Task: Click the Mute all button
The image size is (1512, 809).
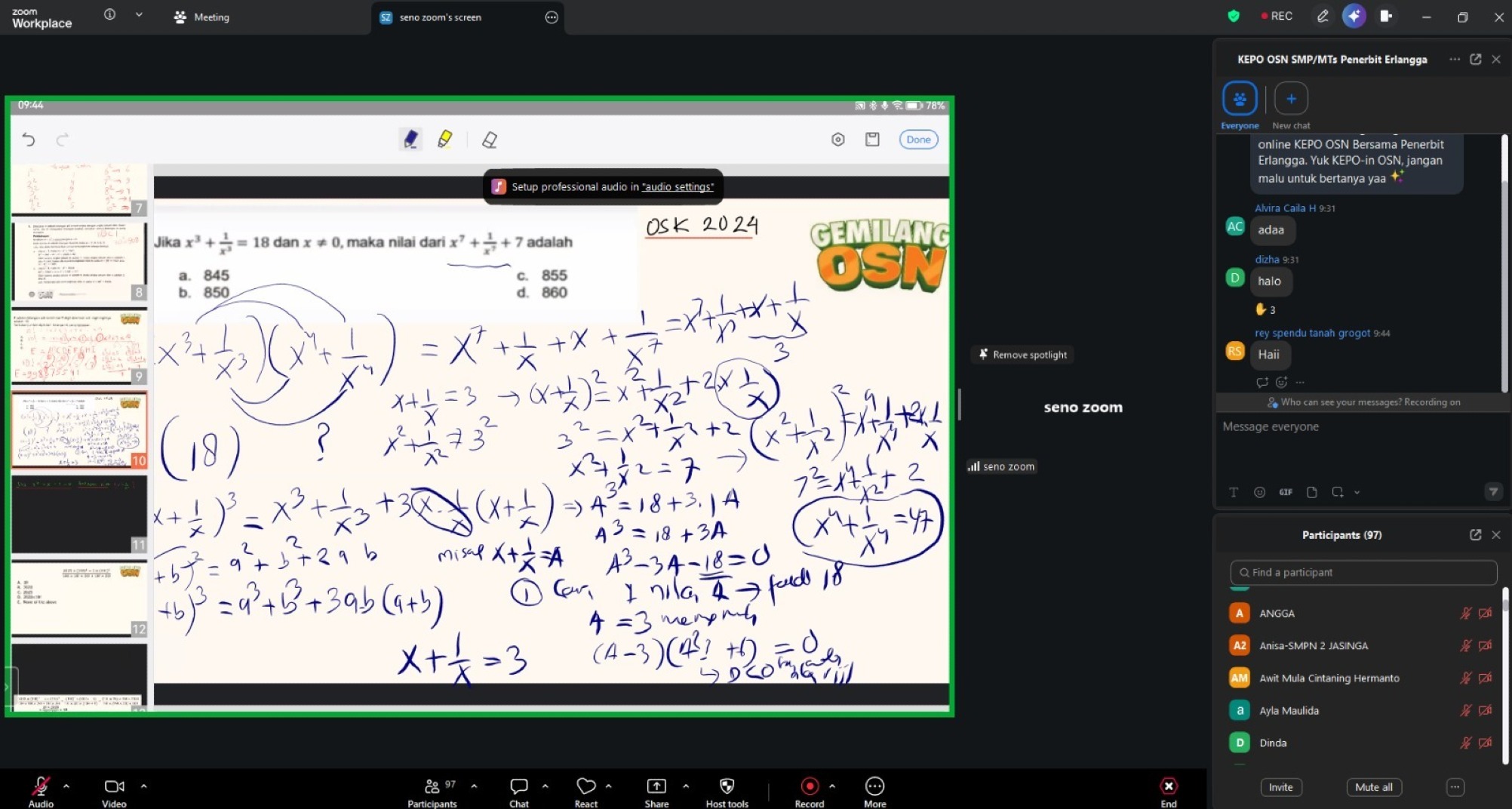Action: click(x=1374, y=787)
